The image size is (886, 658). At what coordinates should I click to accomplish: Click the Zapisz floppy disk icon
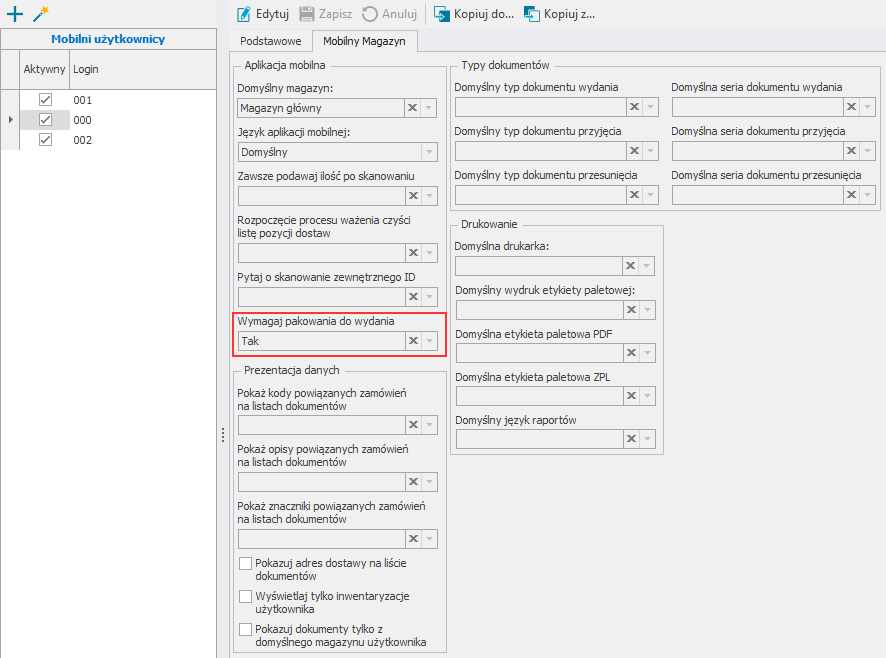(307, 14)
